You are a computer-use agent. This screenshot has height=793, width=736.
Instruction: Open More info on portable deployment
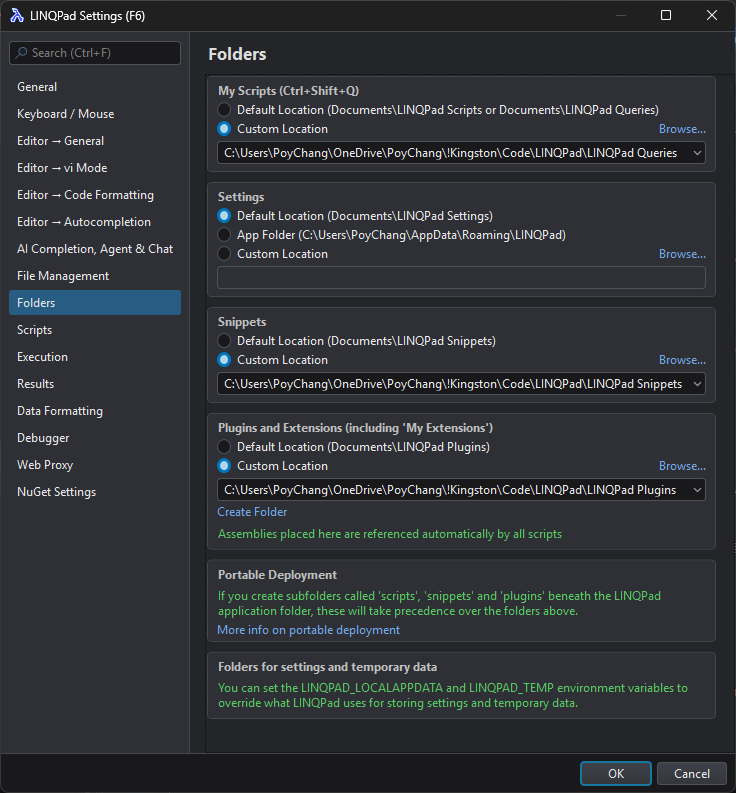coord(308,630)
